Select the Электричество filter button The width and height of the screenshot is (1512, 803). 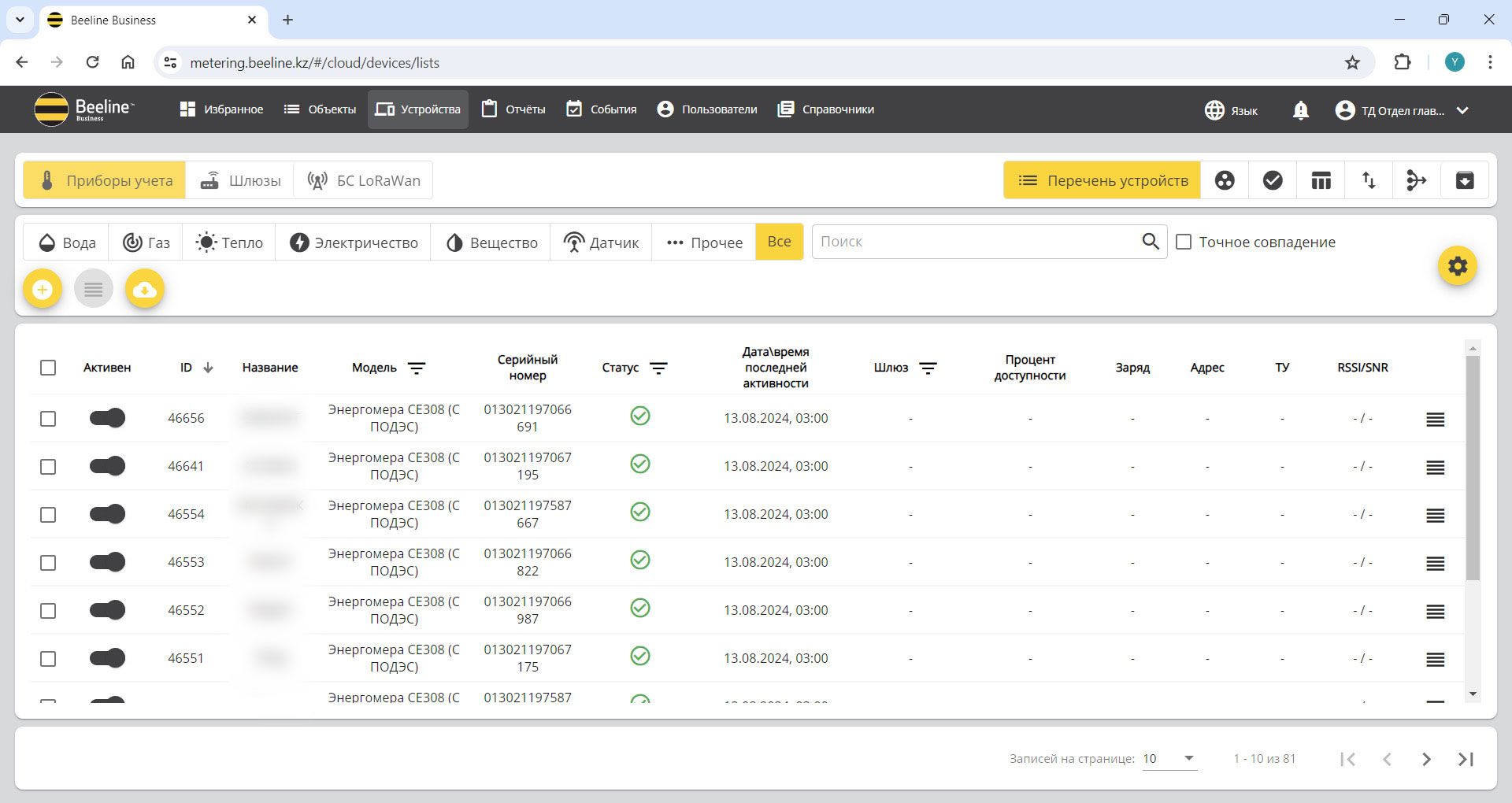tap(354, 242)
